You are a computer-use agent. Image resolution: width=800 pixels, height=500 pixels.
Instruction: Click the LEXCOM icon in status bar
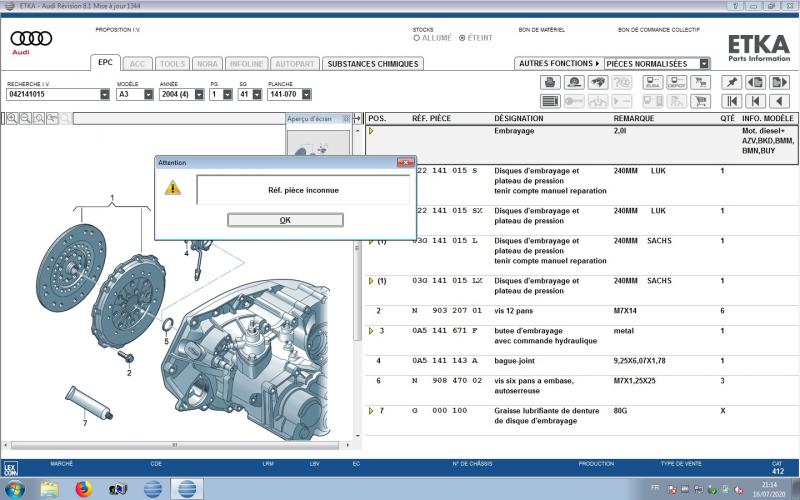pyautogui.click(x=10, y=468)
